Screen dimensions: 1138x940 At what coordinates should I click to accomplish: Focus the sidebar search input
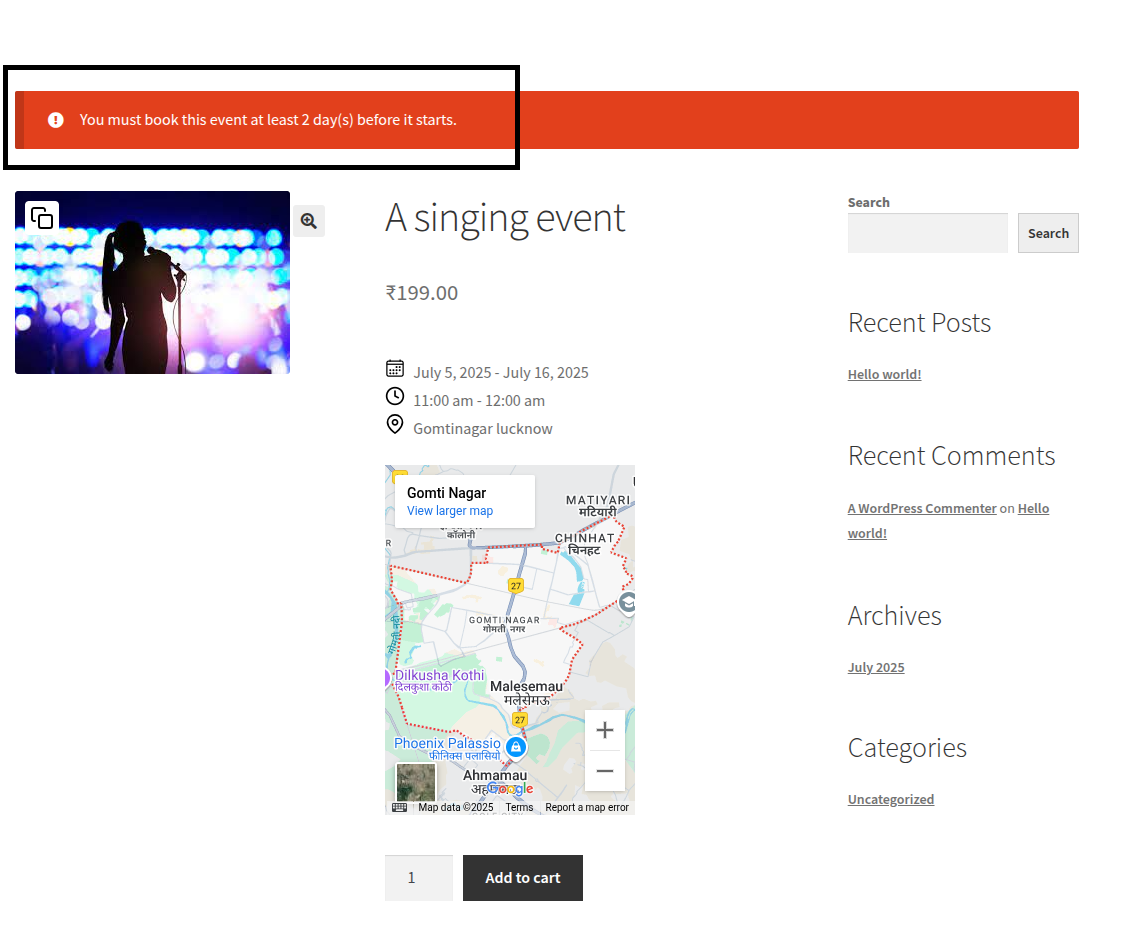(928, 233)
